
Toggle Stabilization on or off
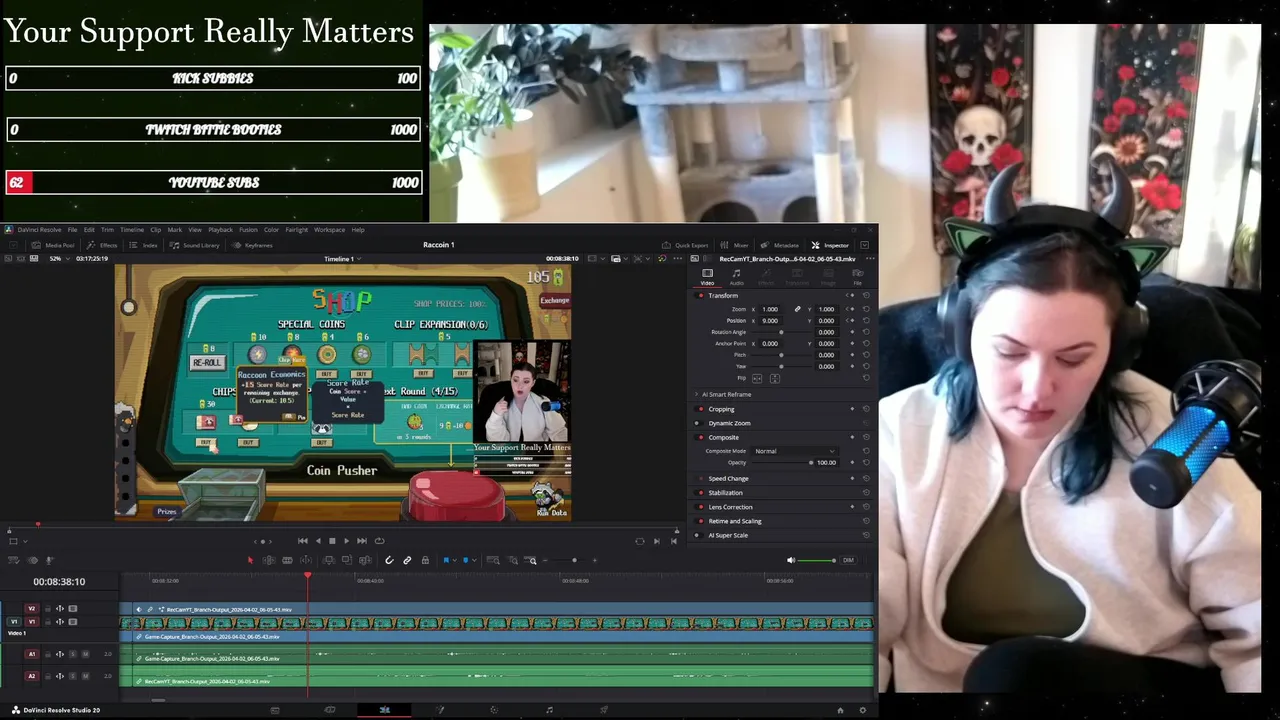pos(700,493)
